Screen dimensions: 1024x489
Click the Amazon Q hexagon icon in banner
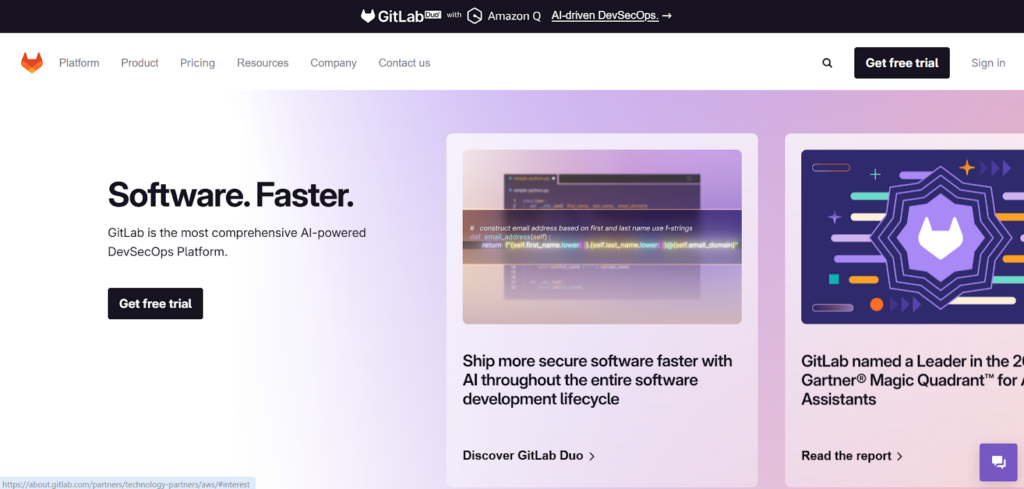[475, 16]
